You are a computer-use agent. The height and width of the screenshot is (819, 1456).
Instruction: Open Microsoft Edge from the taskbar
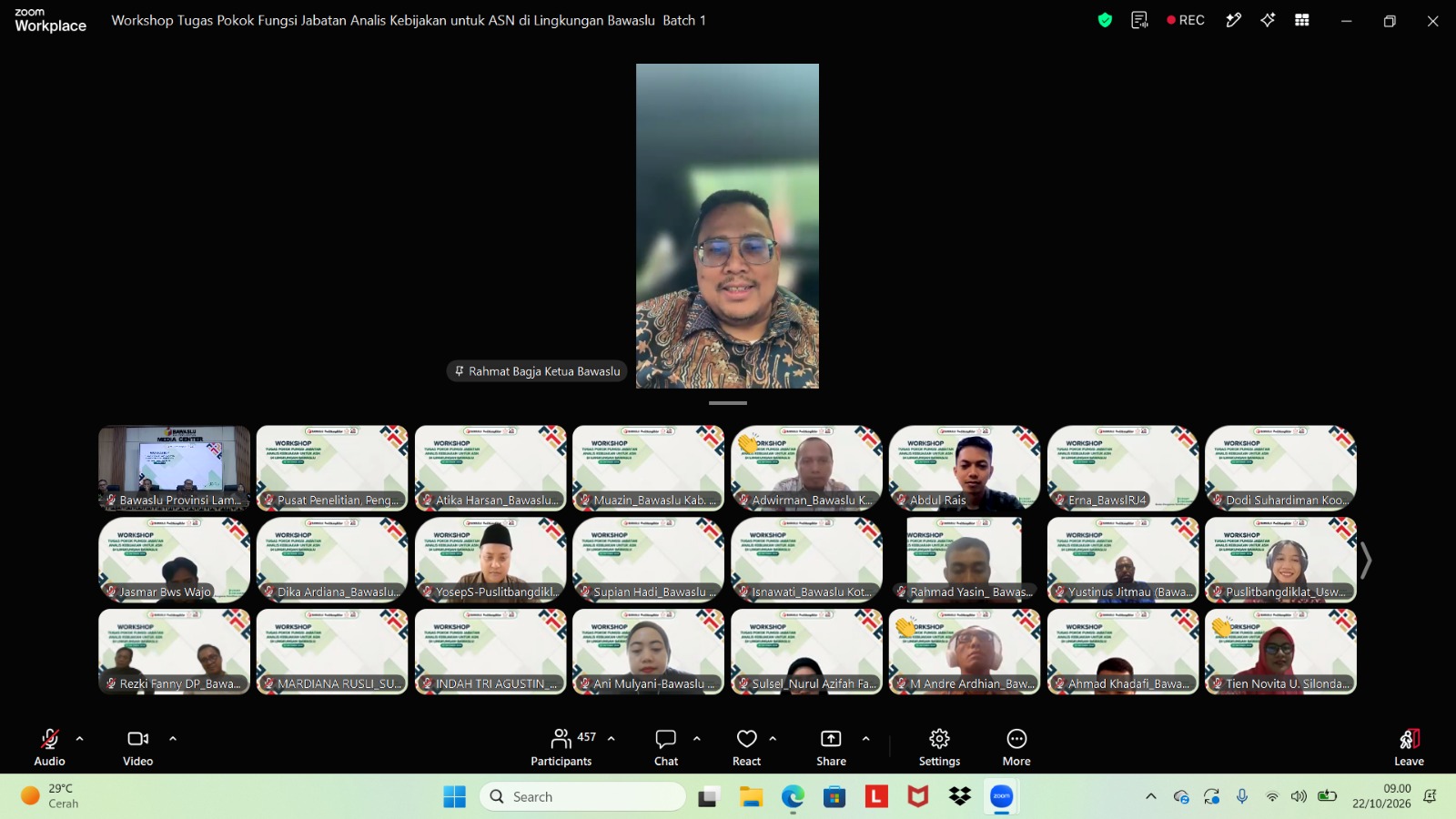click(x=793, y=797)
